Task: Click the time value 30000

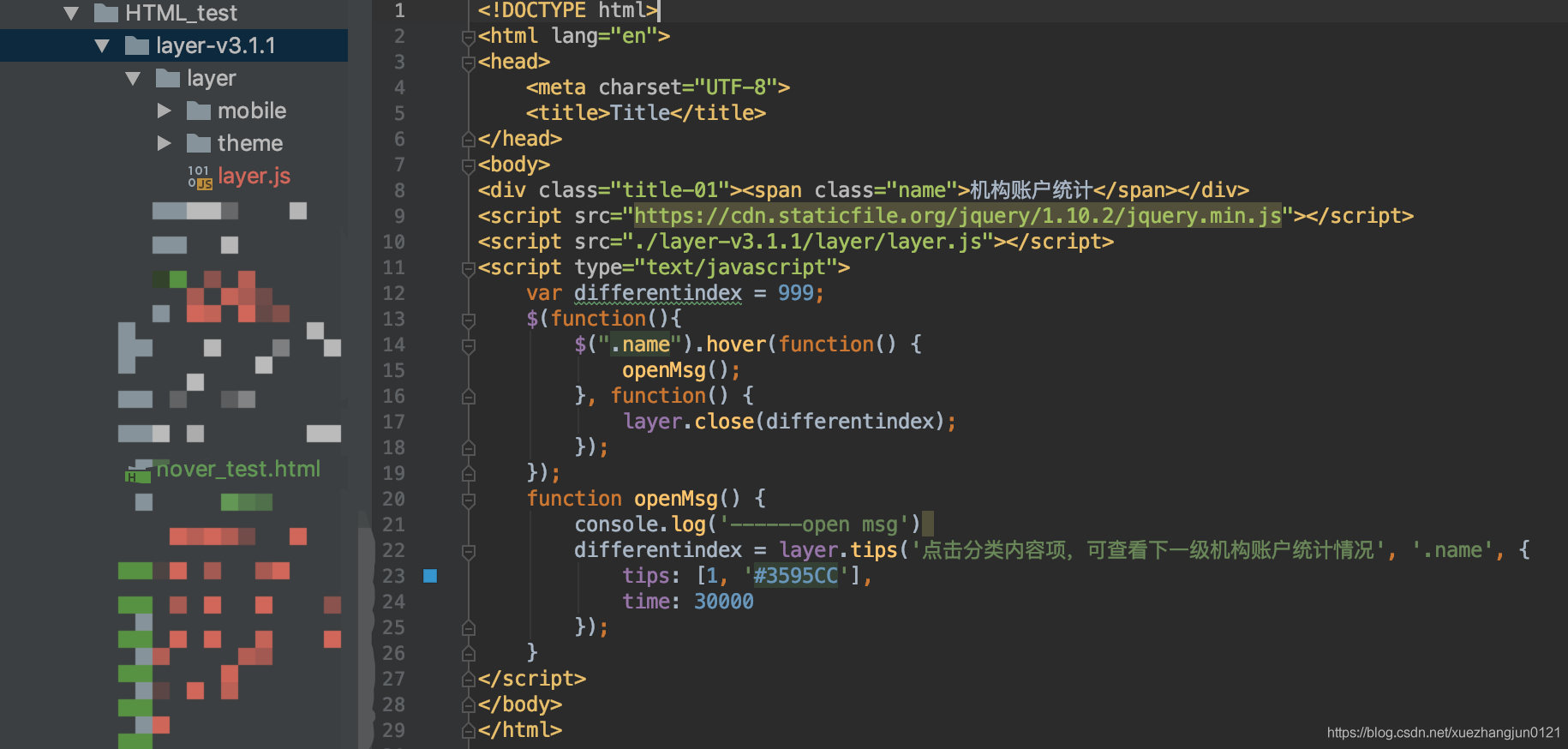Action: [724, 602]
